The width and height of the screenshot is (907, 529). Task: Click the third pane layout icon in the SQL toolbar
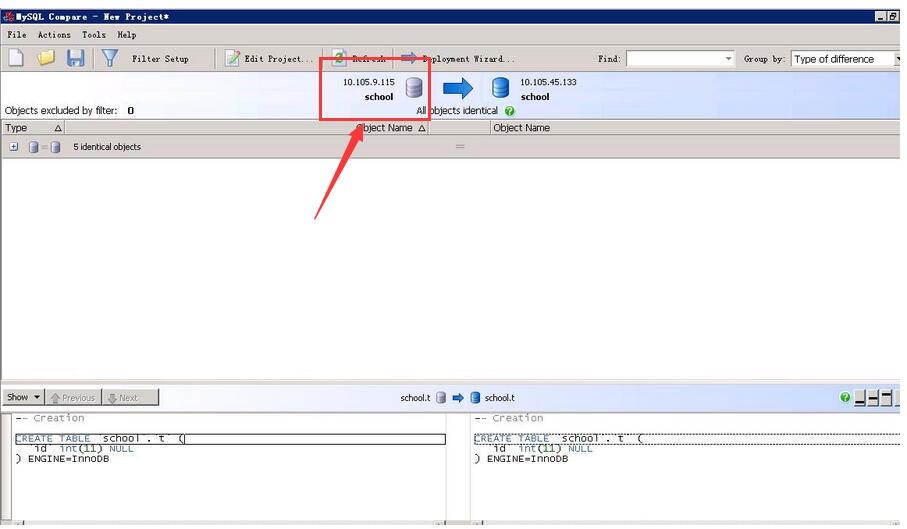(886, 398)
